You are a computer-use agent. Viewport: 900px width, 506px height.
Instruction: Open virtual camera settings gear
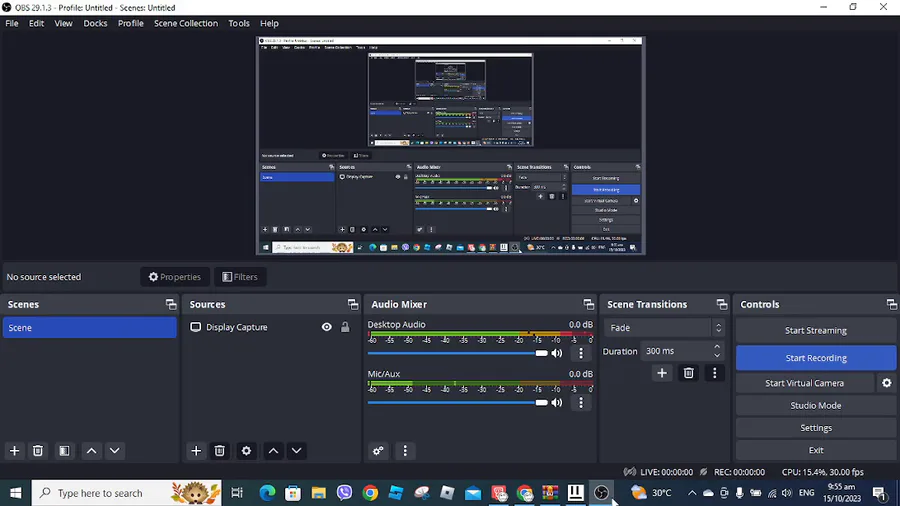point(887,383)
